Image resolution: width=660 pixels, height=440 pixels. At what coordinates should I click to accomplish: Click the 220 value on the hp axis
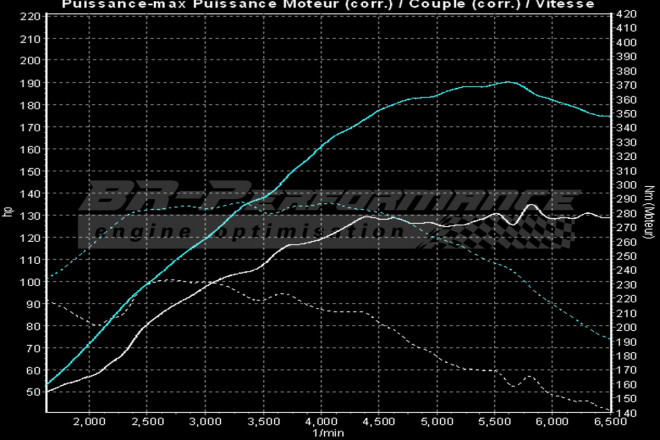[30, 17]
